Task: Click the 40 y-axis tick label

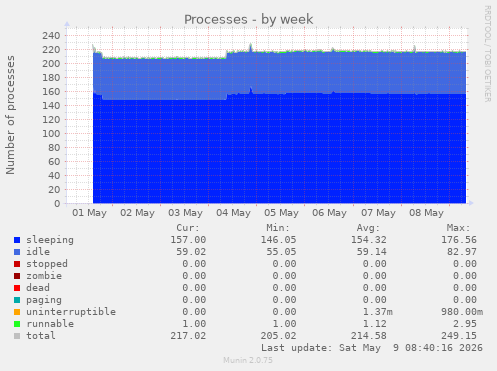Action: (54, 176)
